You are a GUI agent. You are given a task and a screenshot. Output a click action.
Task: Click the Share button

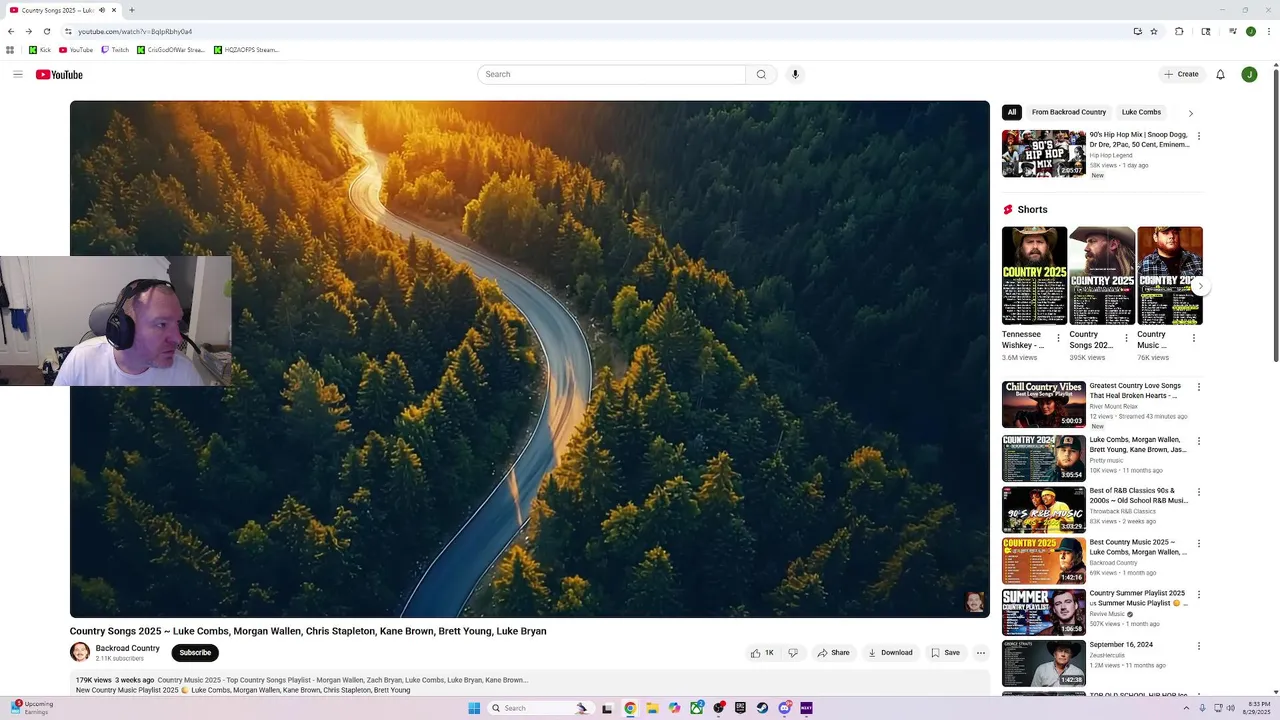tap(833, 653)
